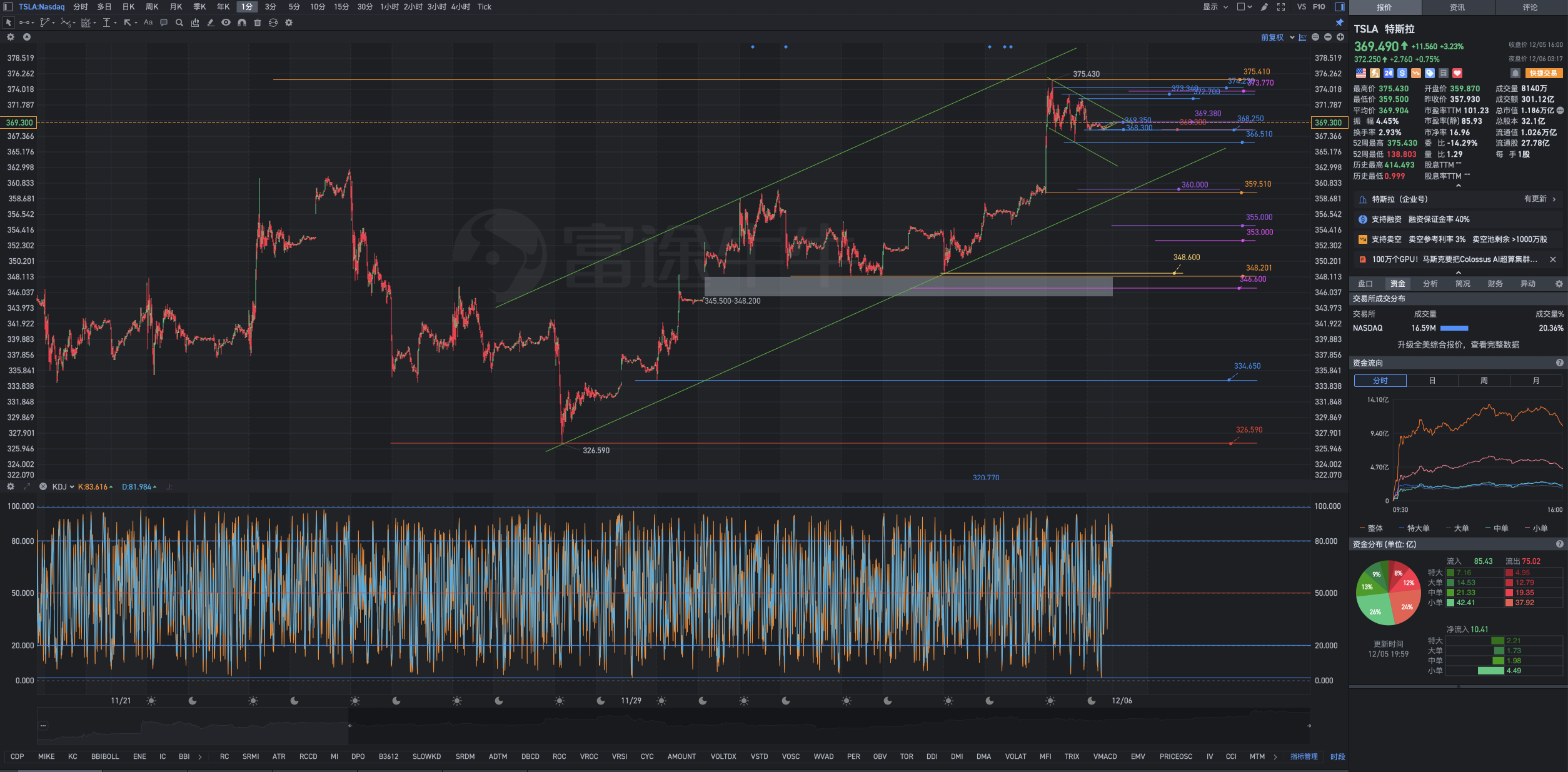Click the red heart favorite icon
This screenshot has width=1568, height=772.
tap(1457, 73)
